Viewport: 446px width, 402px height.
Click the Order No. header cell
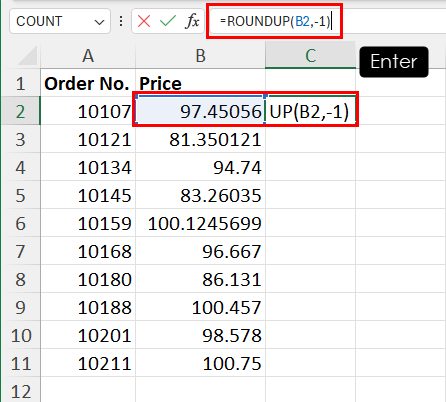pyautogui.click(x=88, y=83)
